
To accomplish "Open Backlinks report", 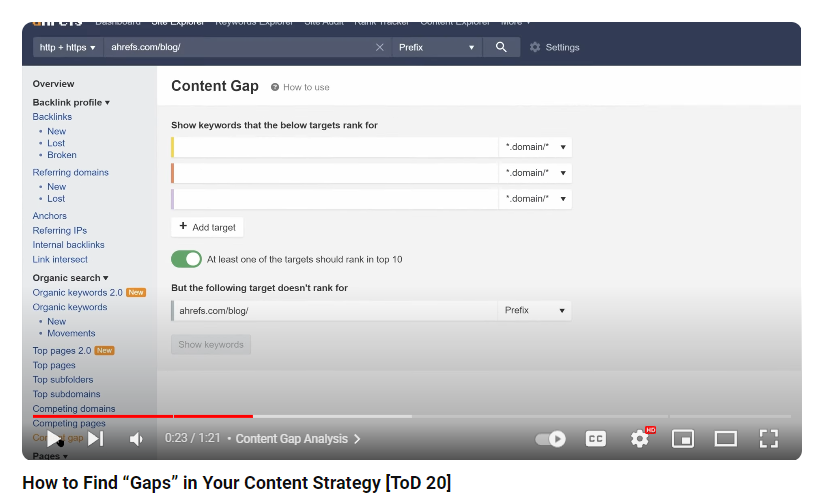I will 52,117.
